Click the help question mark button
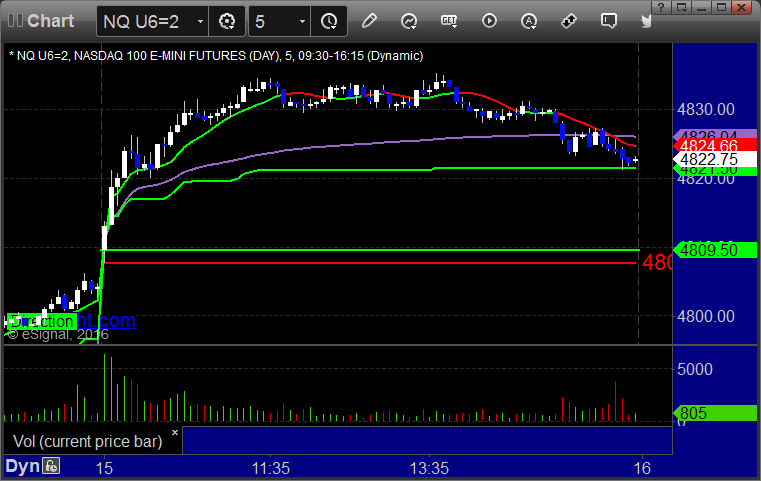 661,7
